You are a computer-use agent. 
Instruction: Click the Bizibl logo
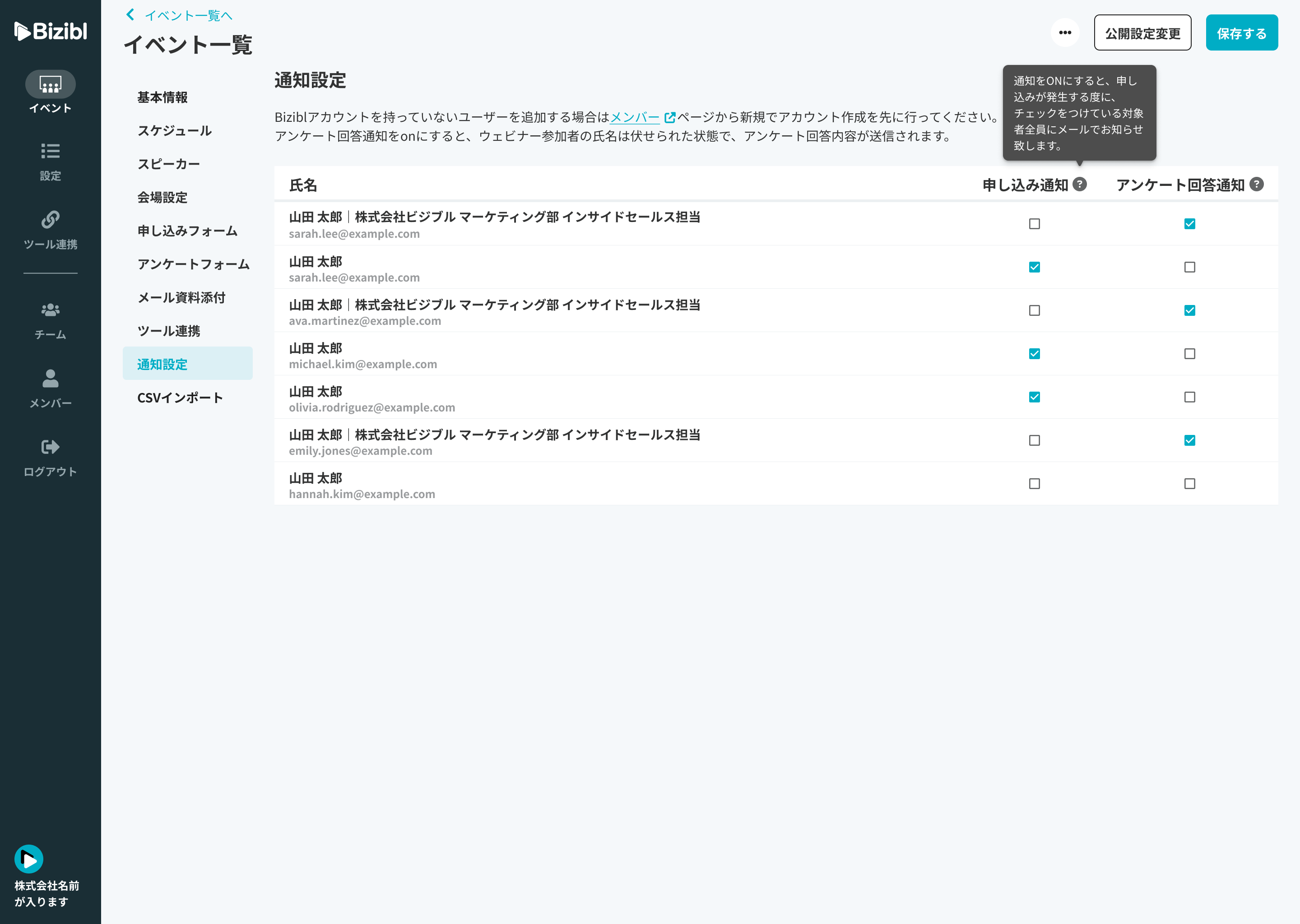pos(51,31)
